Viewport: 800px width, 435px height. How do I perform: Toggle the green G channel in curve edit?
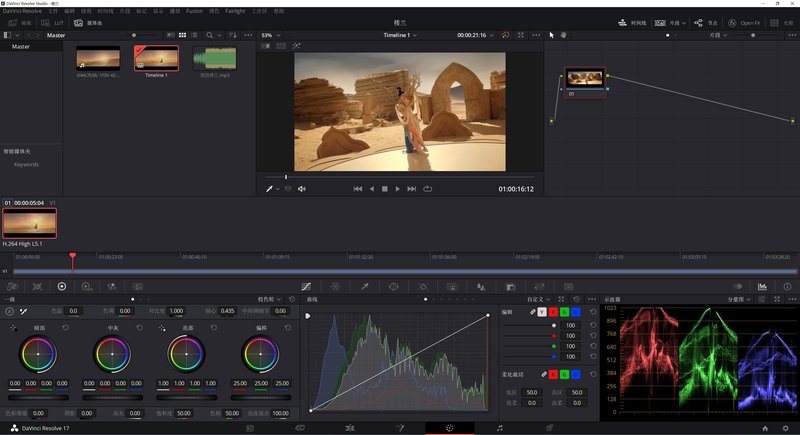coord(566,312)
